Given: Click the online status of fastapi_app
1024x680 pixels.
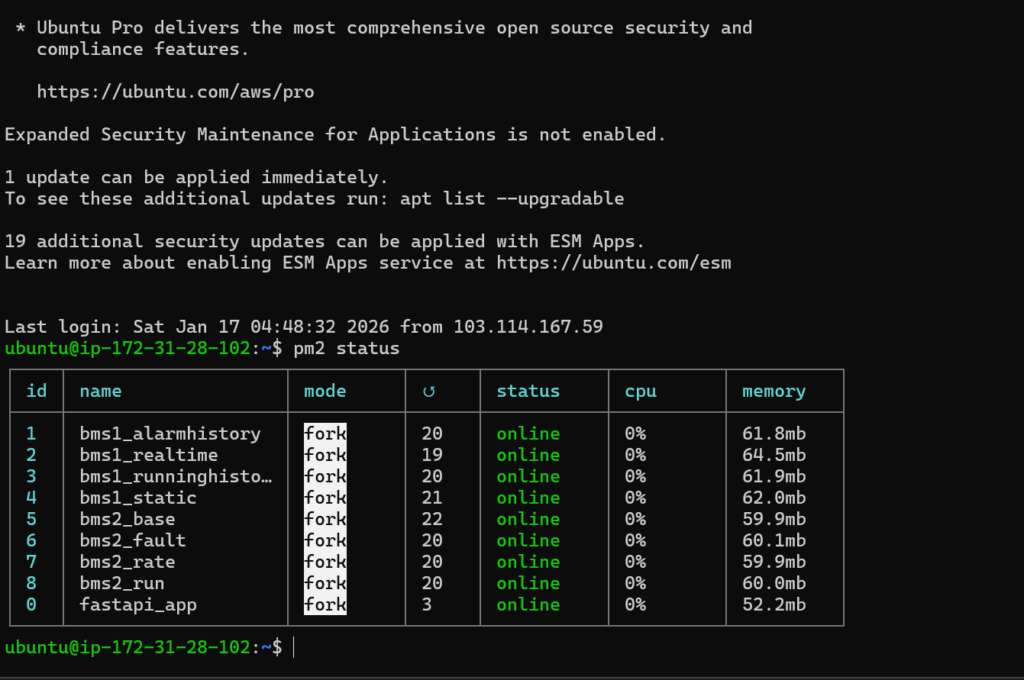Looking at the screenshot, I should (x=528, y=605).
